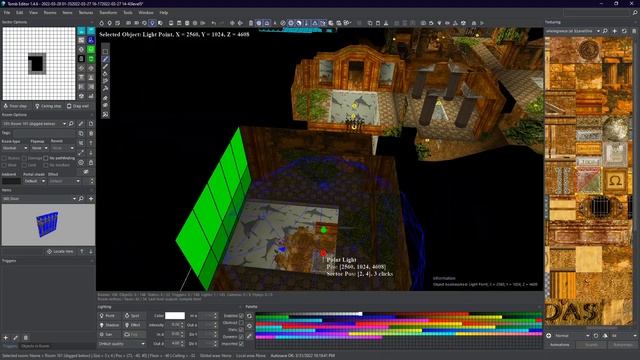This screenshot has width=640, height=360.
Task: Add a Point light
Action: tap(109, 316)
